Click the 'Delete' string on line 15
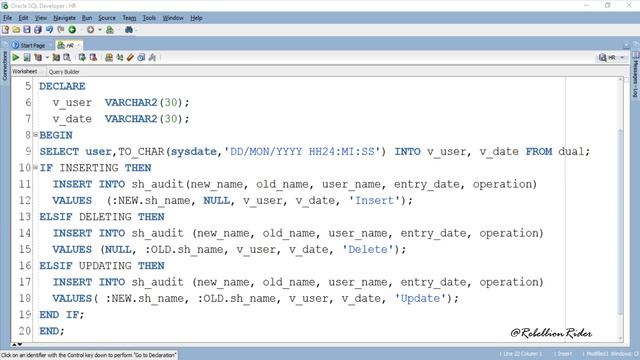640x360 pixels. (x=368, y=249)
